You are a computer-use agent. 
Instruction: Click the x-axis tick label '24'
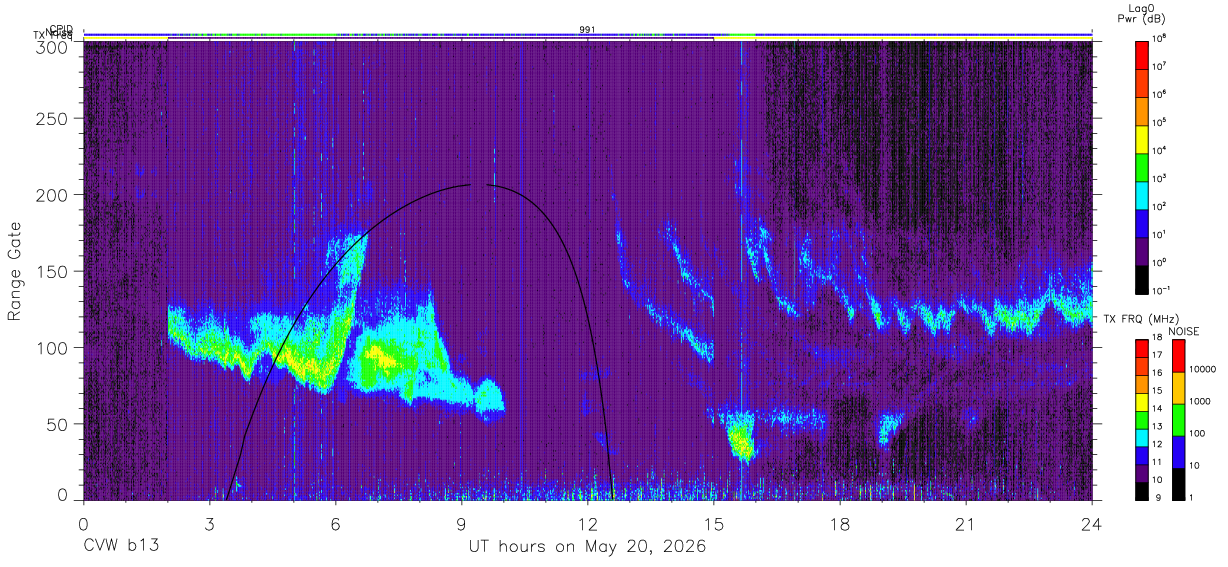click(x=1092, y=524)
